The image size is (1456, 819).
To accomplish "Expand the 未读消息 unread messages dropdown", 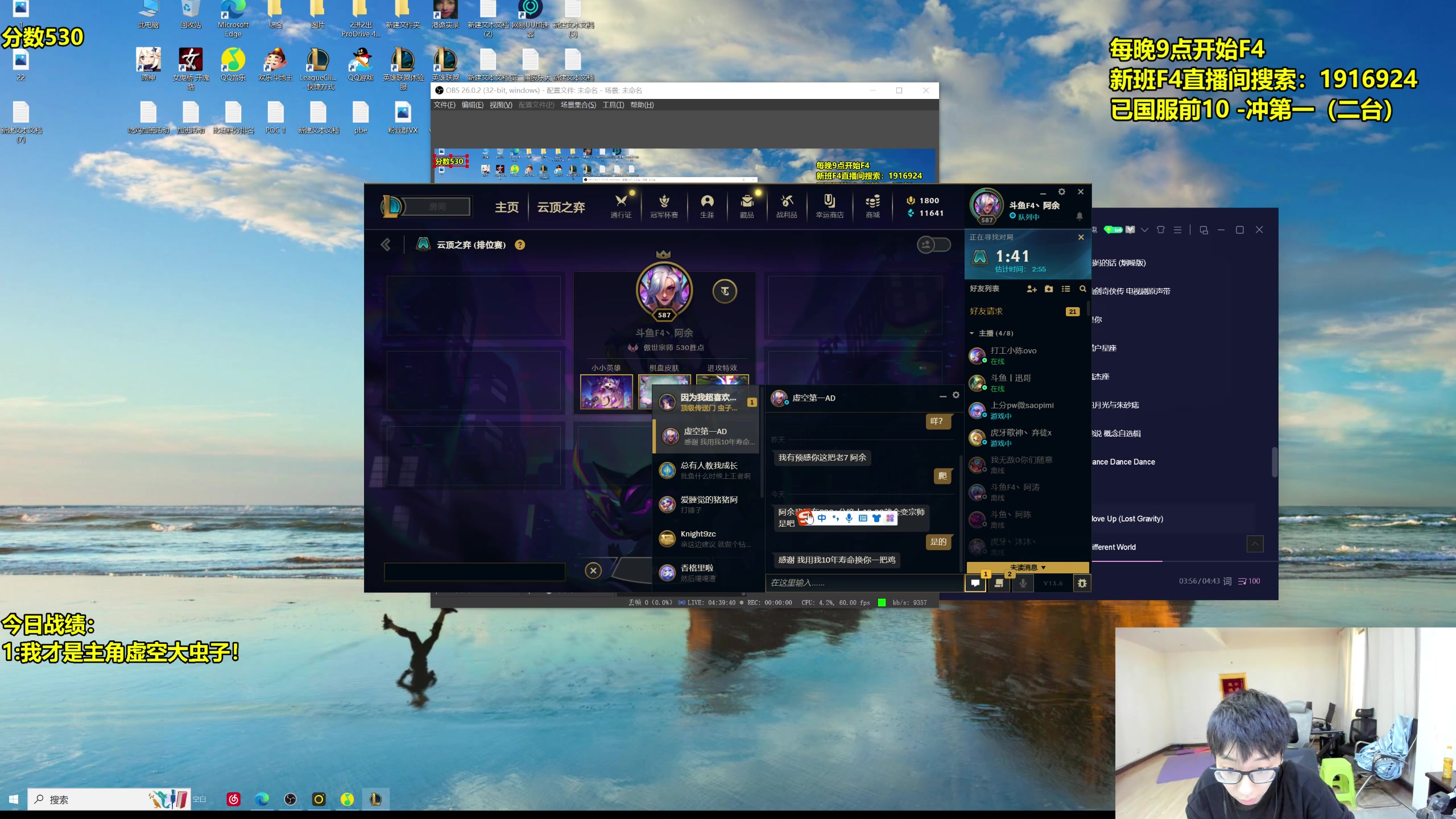I will (x=1027, y=567).
